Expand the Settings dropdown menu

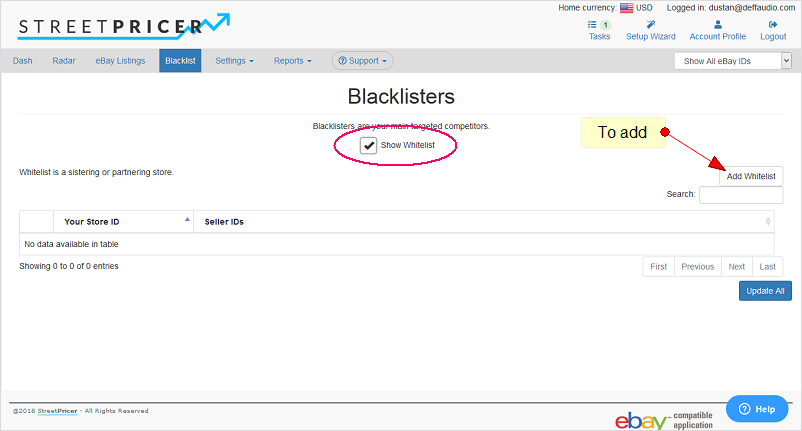click(234, 61)
